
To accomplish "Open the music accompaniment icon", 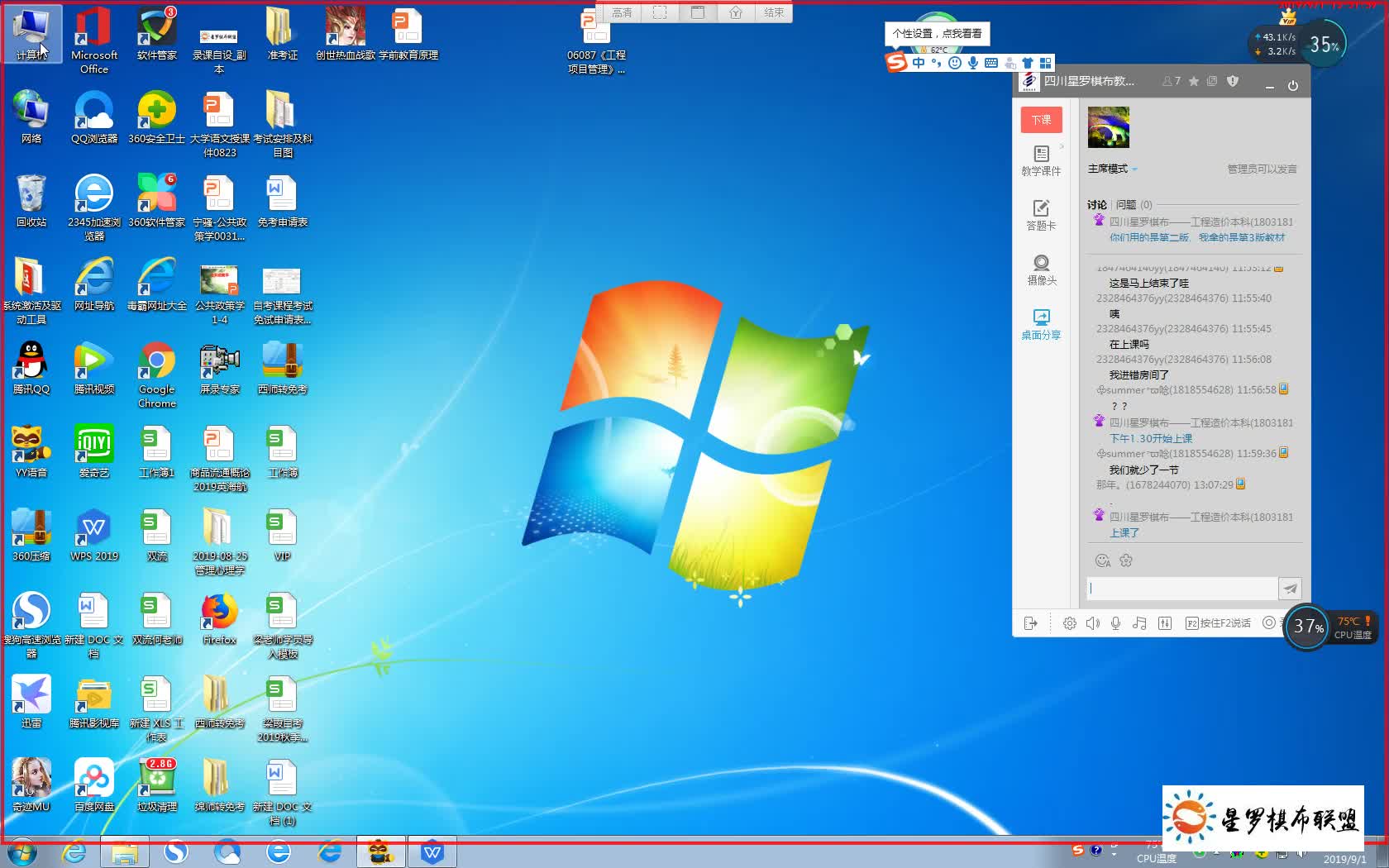I will 1139,623.
